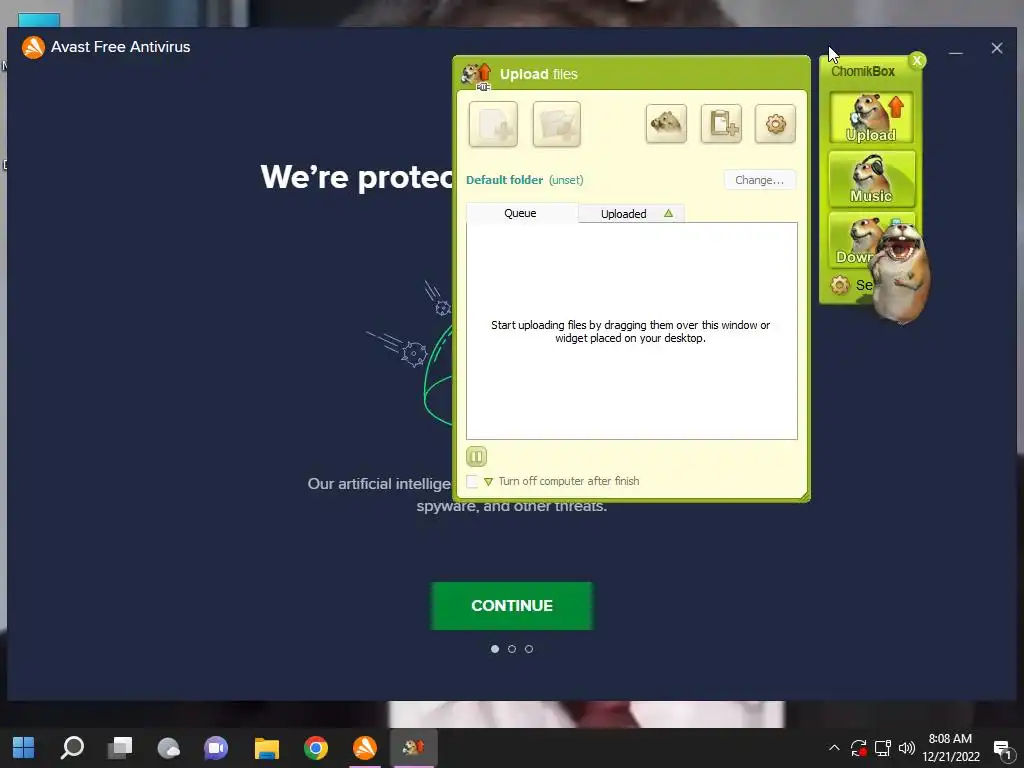Enable Turn off computer after finish
The image size is (1024, 768).
(472, 481)
